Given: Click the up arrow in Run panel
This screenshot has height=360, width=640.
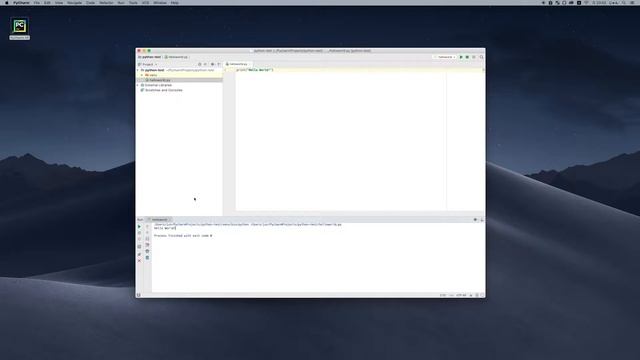Looking at the screenshot, I should 147,227.
